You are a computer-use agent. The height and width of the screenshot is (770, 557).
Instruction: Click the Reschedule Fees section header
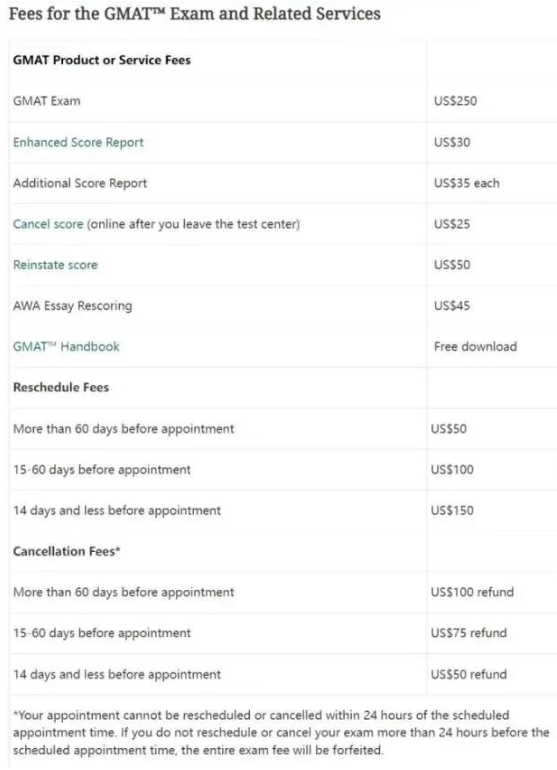(x=61, y=387)
